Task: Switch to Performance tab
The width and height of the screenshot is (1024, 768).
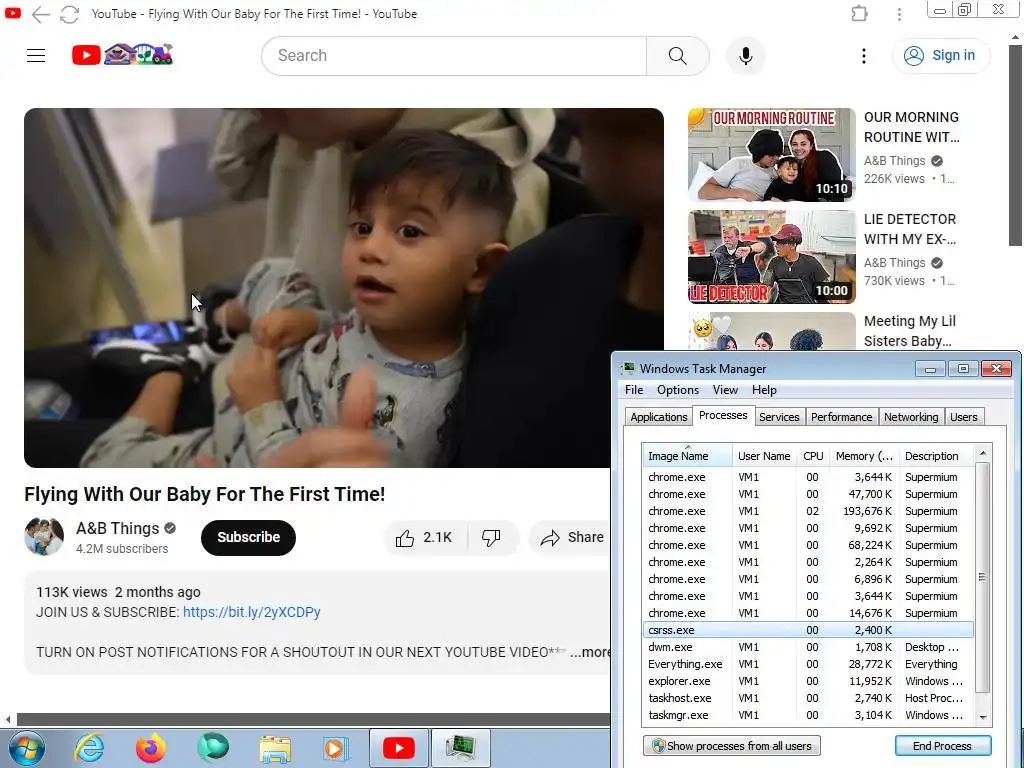Action: [x=841, y=417]
